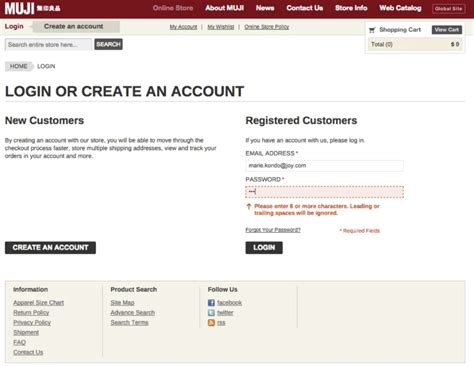Click the facebook text link
474x367 pixels.
[229, 303]
